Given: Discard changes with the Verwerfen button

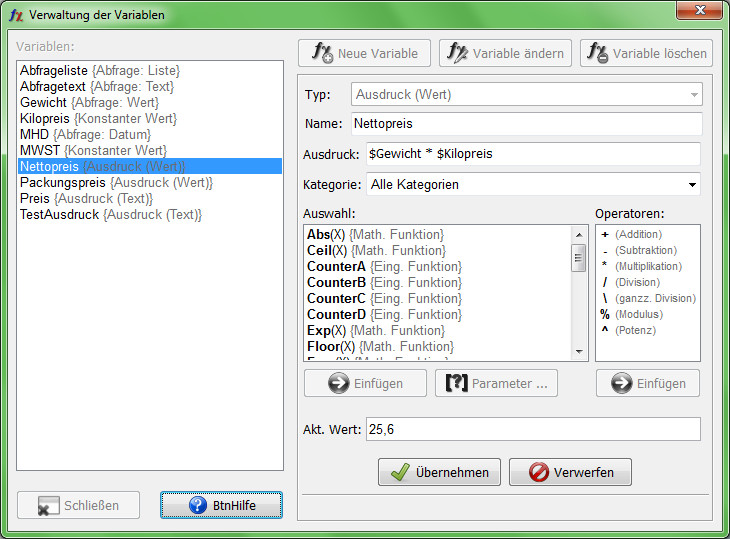Looking at the screenshot, I should 570,472.
